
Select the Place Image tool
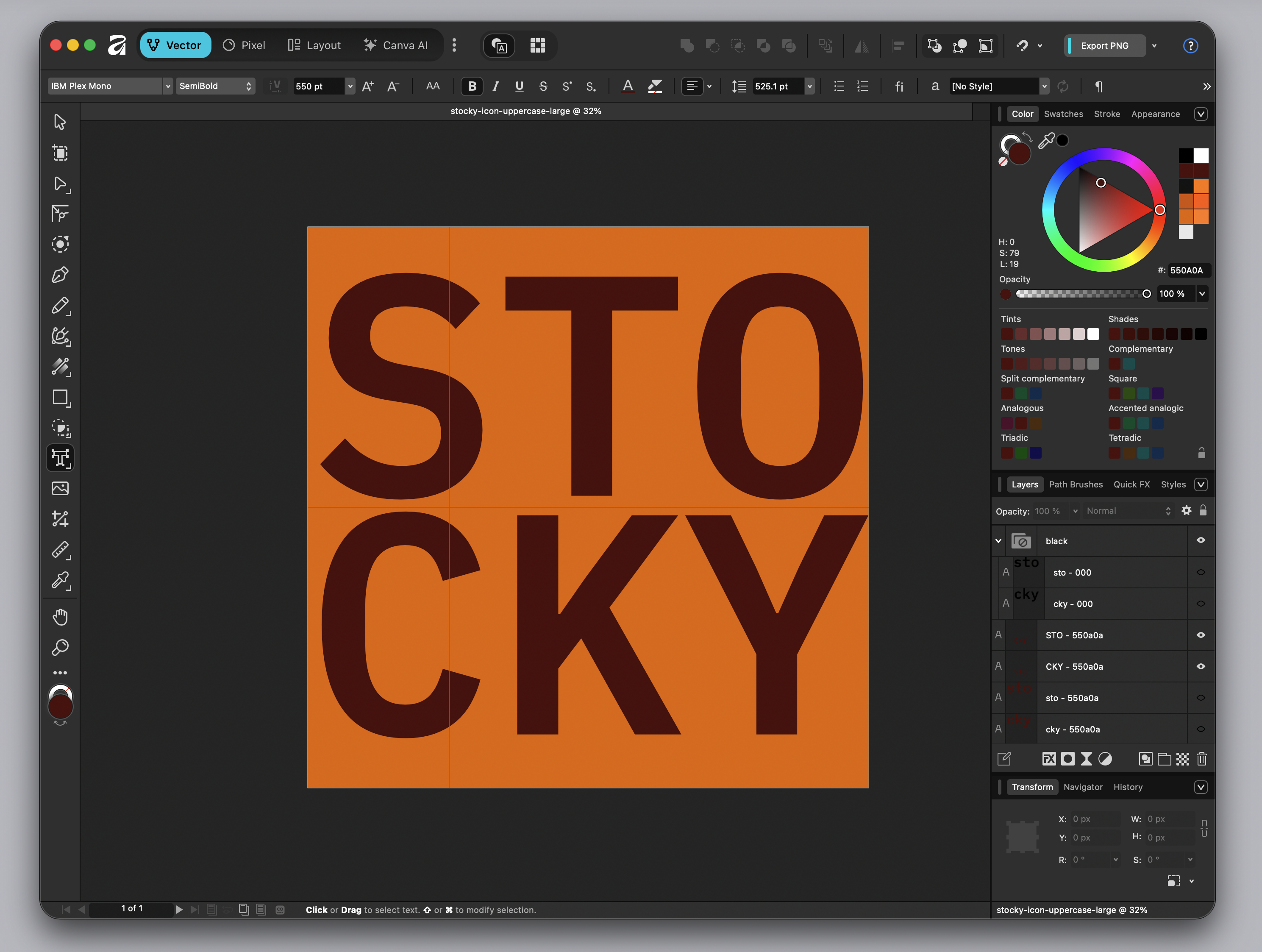click(60, 489)
